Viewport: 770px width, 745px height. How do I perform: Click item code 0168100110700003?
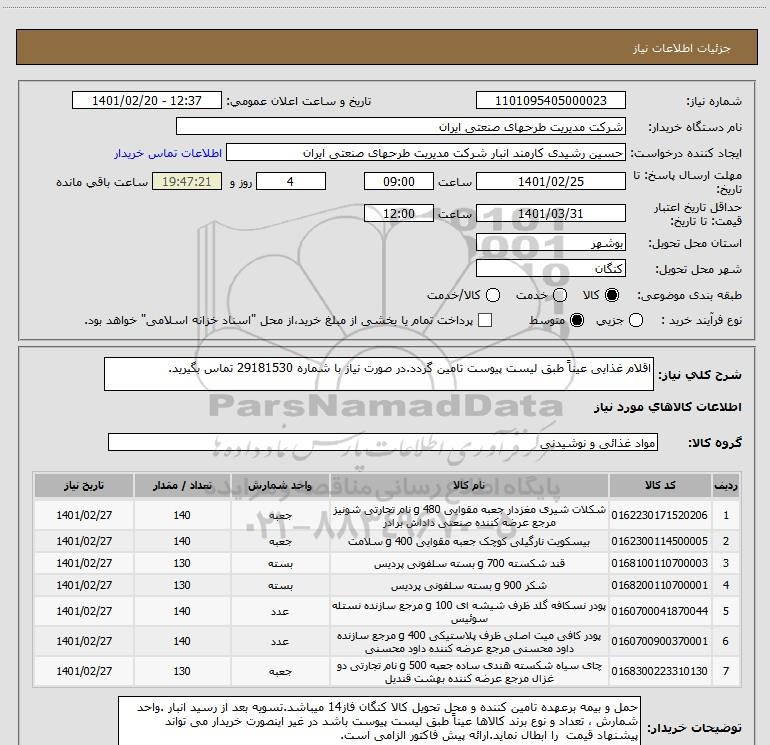pos(660,563)
